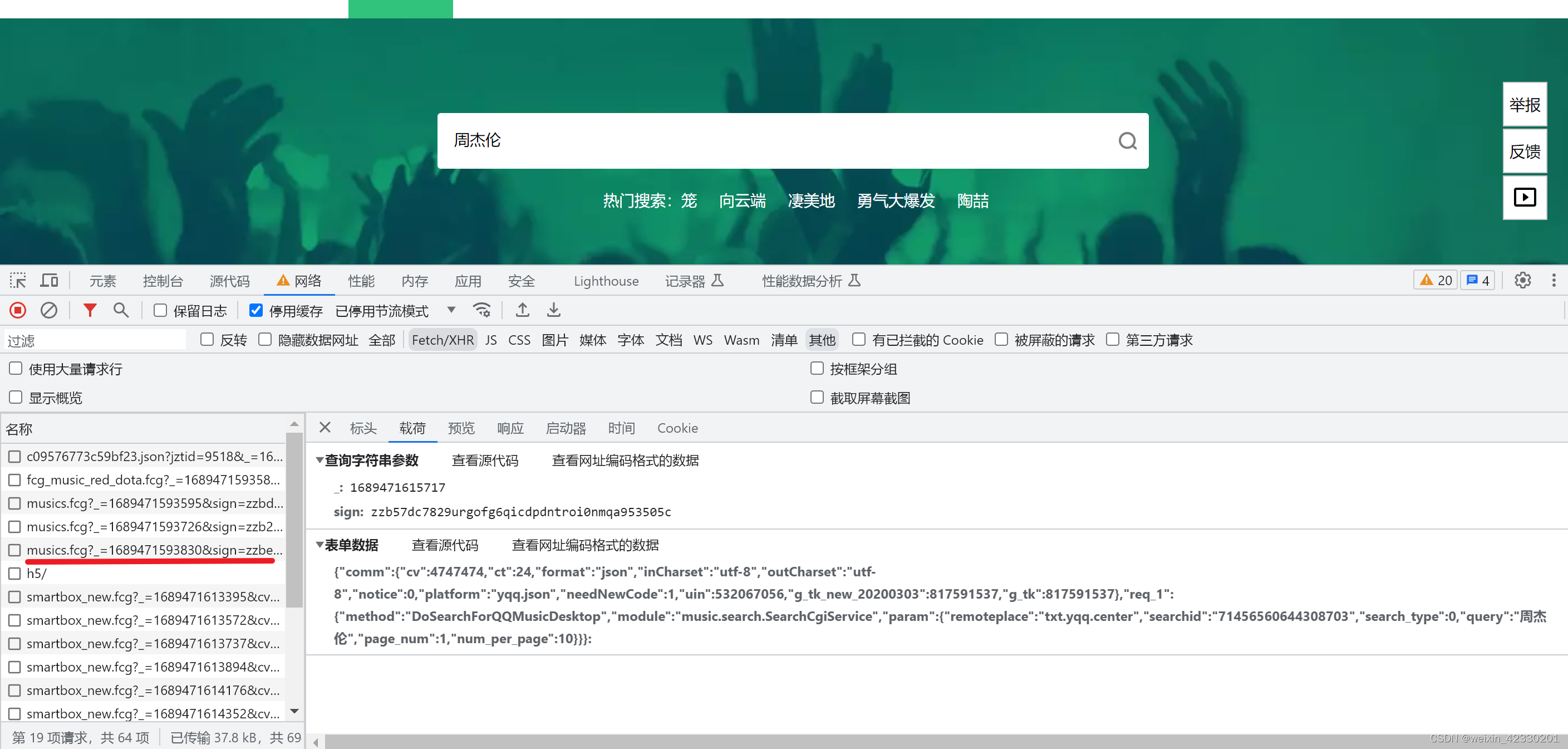
Task: Open the throttling mode dropdown arrow
Action: pos(451,310)
